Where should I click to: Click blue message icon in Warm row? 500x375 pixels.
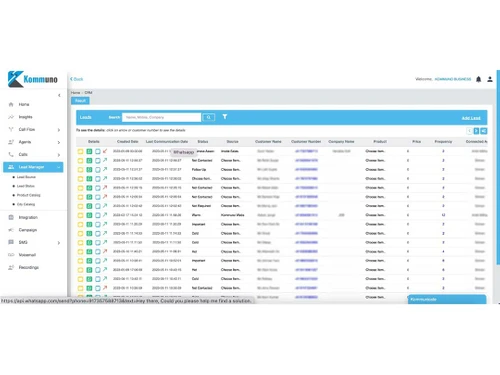pos(98,215)
